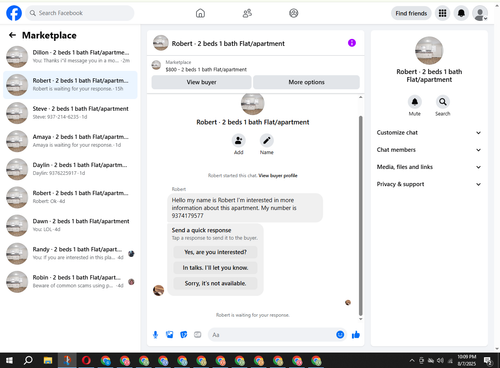Viewport: 500px width, 368px height.
Task: Expand Customize chat section
Action: tap(429, 133)
